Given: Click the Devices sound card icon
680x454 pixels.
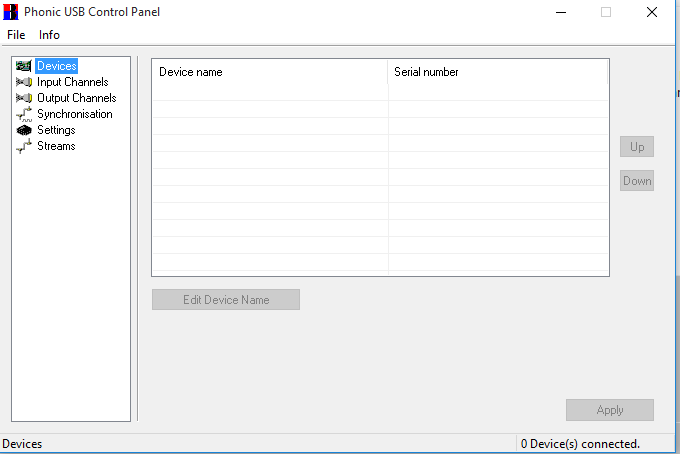Looking at the screenshot, I should pyautogui.click(x=23, y=66).
